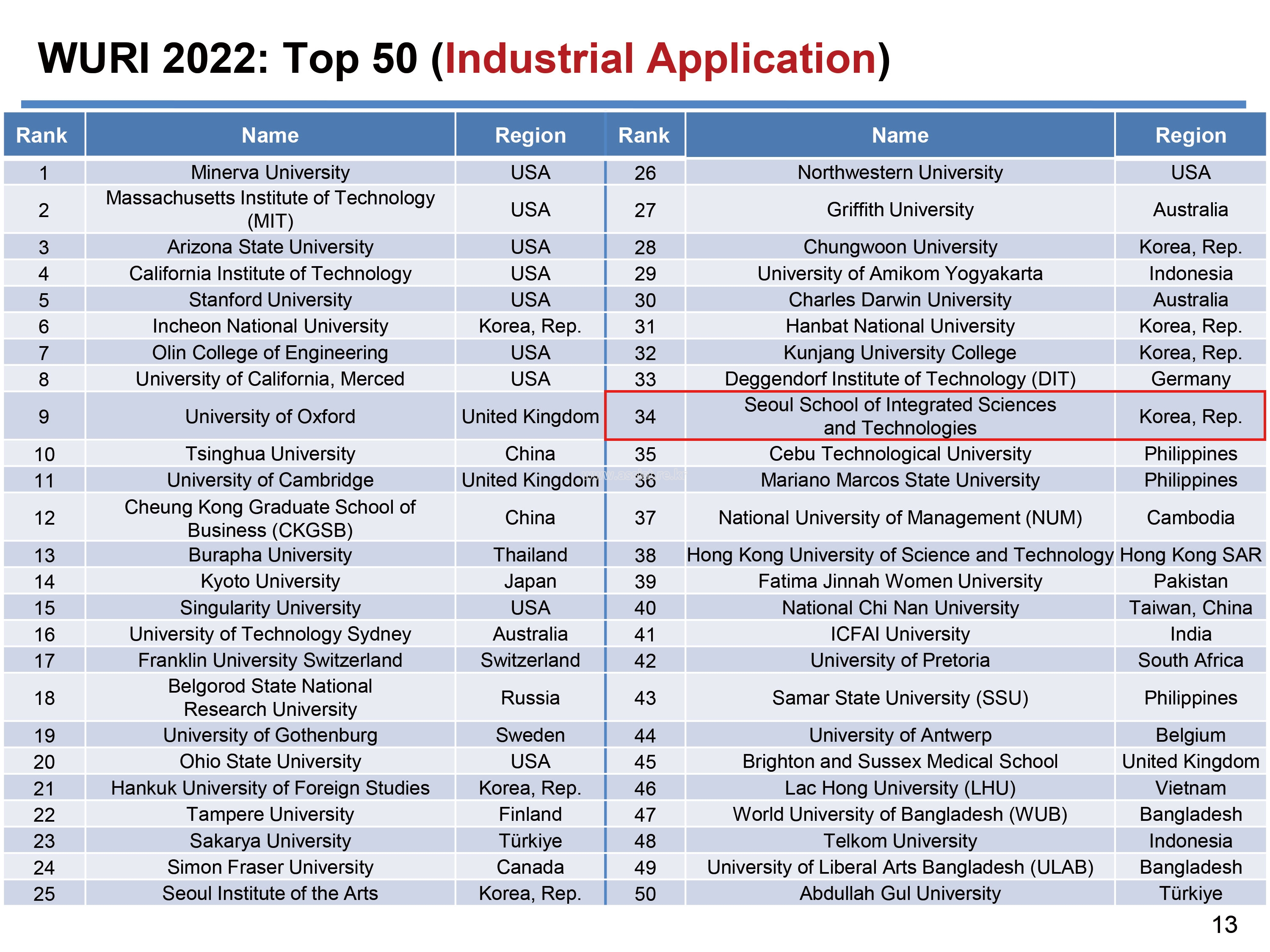This screenshot has height=952, width=1270.
Task: Select the Stanford University cell
Action: click(x=270, y=300)
